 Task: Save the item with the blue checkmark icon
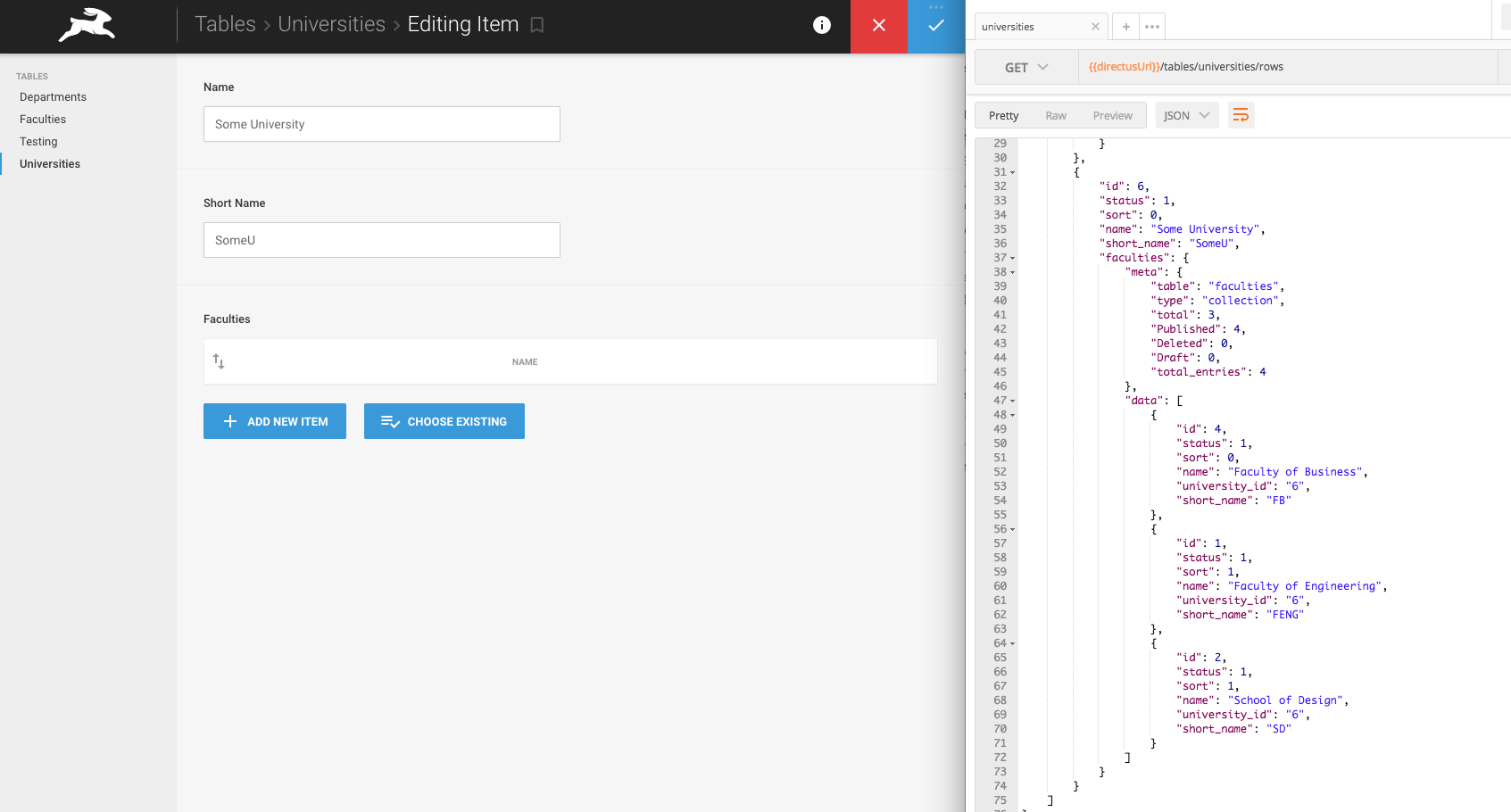point(936,25)
